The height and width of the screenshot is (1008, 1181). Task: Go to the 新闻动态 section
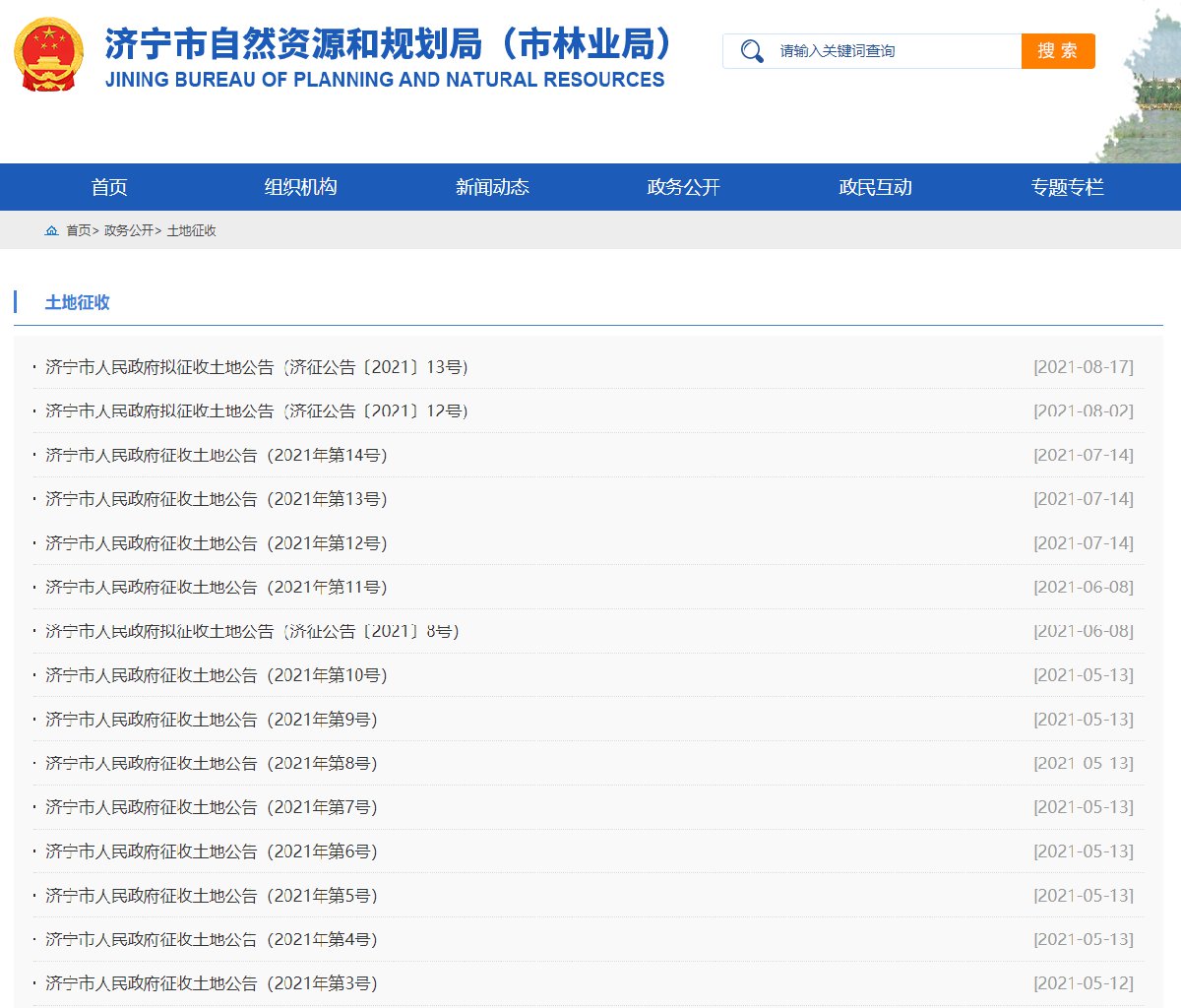492,187
